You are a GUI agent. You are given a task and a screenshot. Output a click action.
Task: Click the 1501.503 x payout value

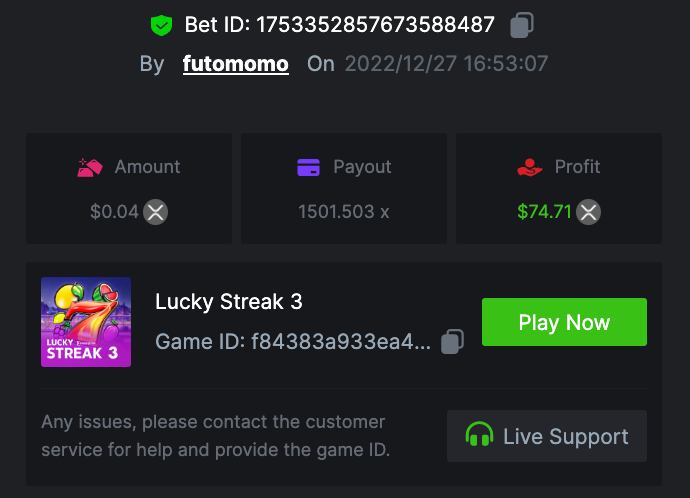343,212
